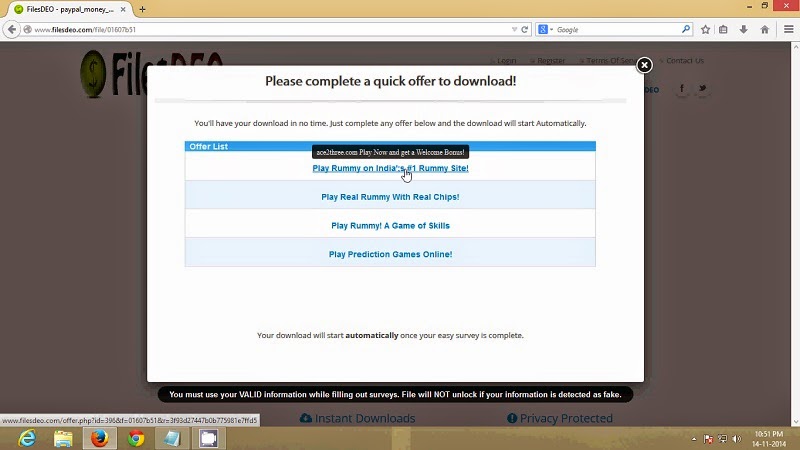Select the FilesDEO browser tab
This screenshot has height=450, width=800.
(x=70, y=9)
